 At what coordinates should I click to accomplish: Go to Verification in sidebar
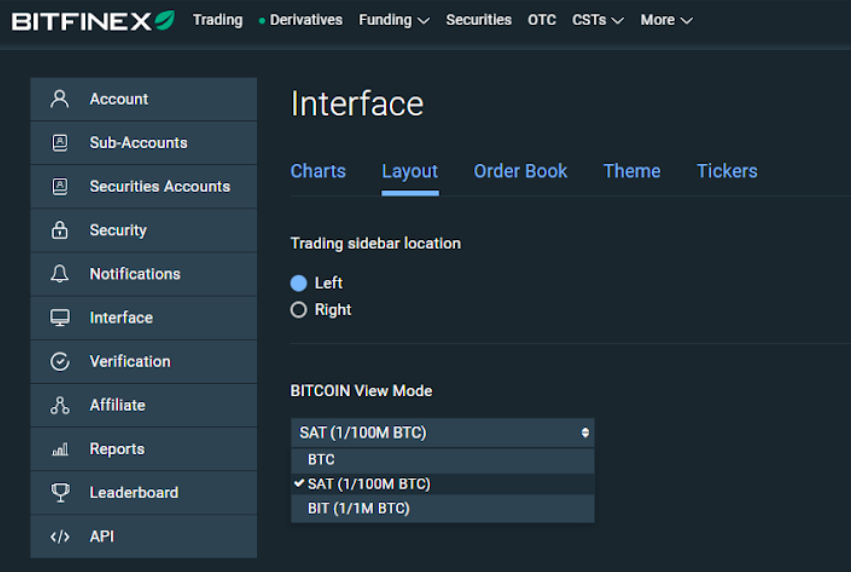(x=144, y=361)
